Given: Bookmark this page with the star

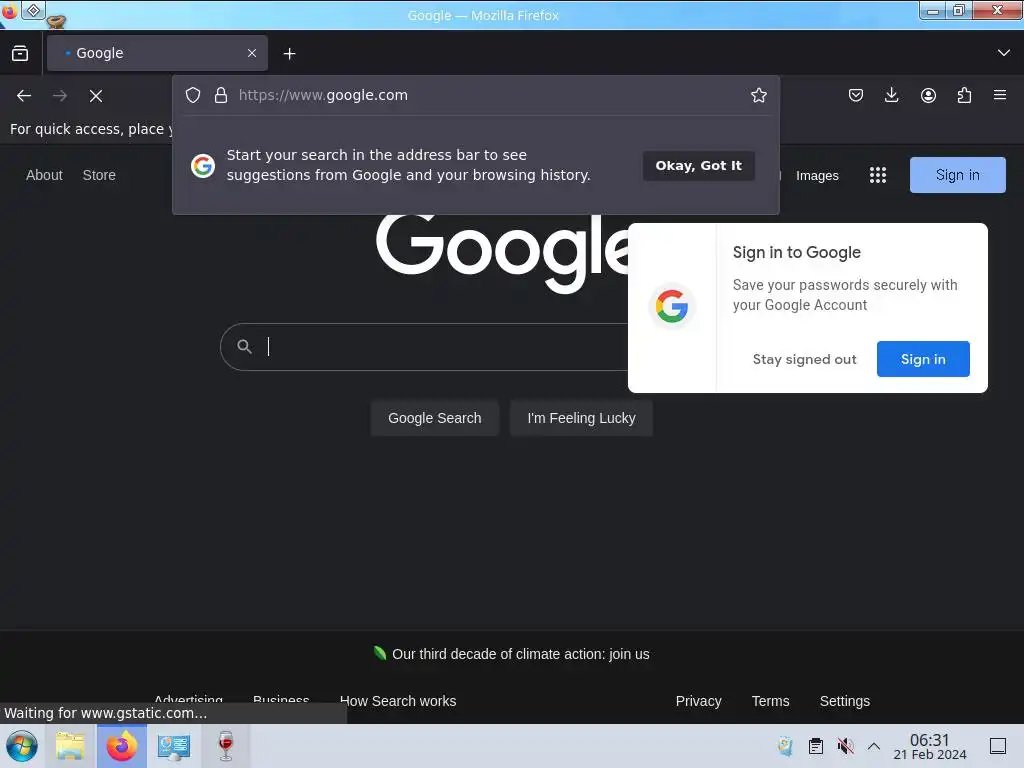Looking at the screenshot, I should point(759,95).
